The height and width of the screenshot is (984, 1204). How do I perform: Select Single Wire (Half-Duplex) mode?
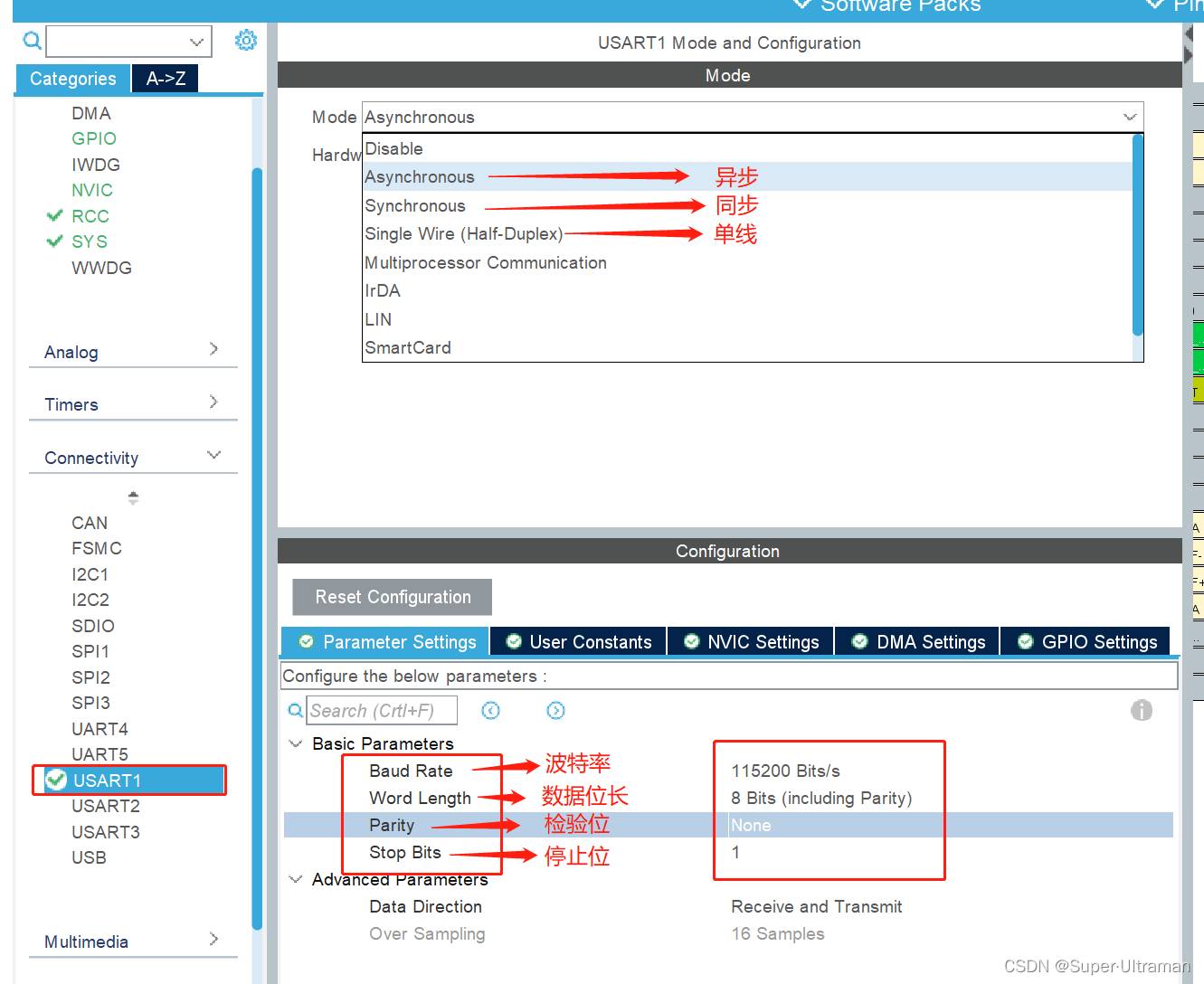coord(747,233)
